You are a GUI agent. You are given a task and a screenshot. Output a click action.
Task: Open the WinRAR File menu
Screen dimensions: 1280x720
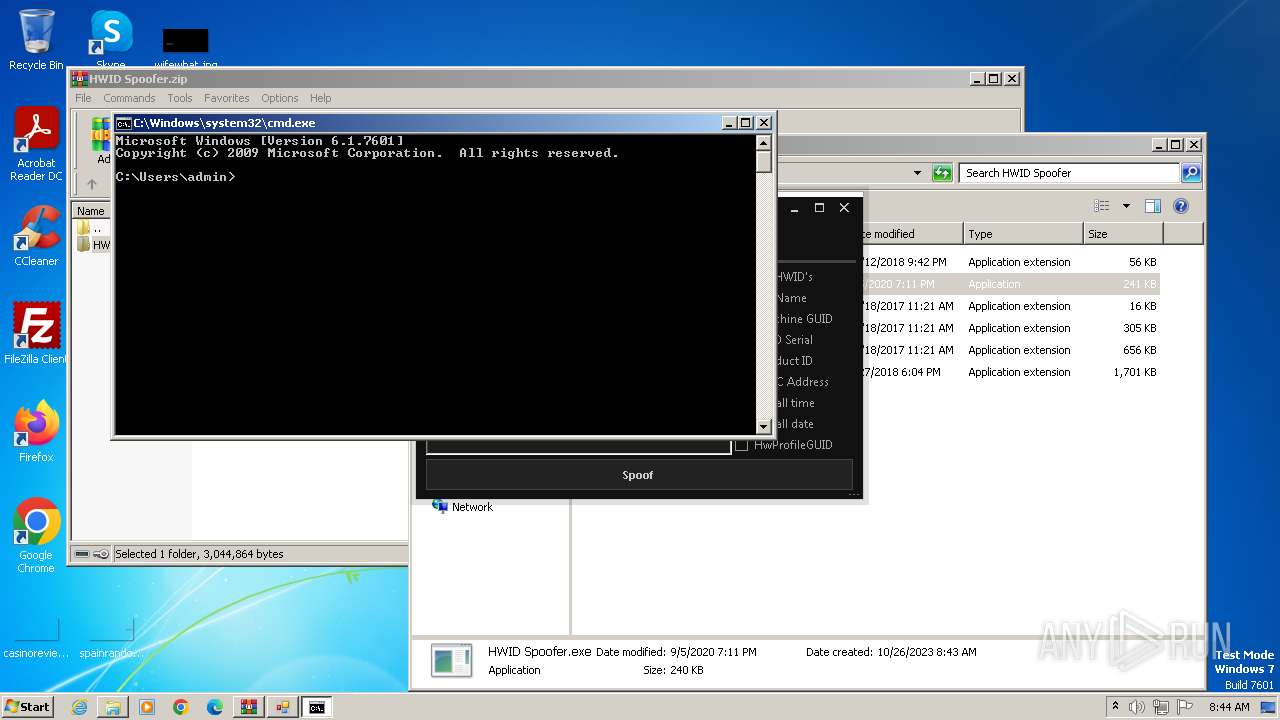click(83, 98)
